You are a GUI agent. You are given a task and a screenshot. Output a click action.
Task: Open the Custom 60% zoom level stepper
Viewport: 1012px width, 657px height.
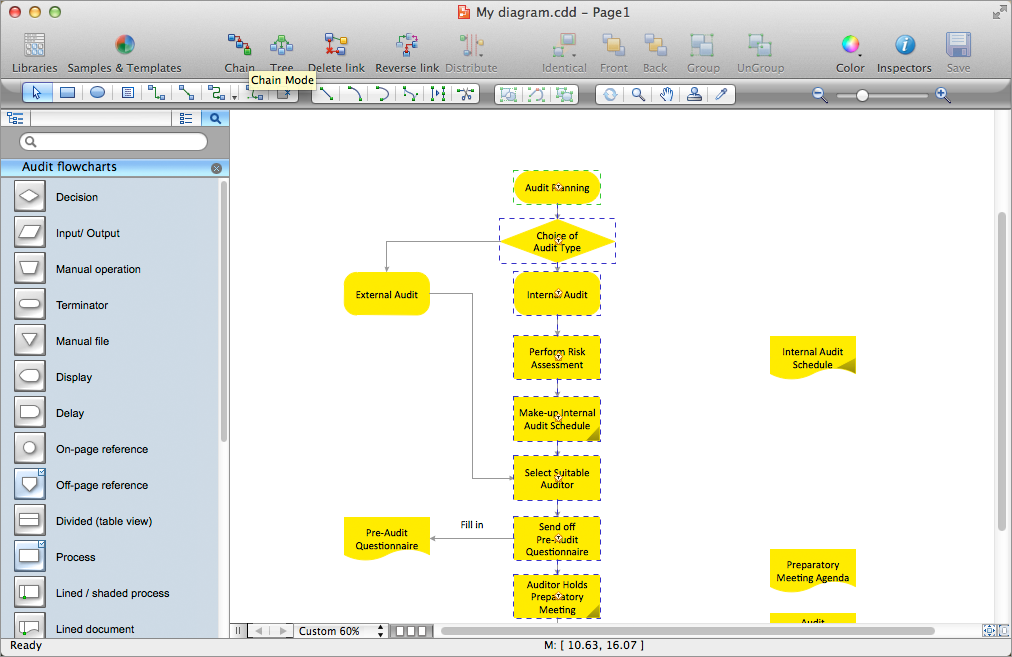380,631
